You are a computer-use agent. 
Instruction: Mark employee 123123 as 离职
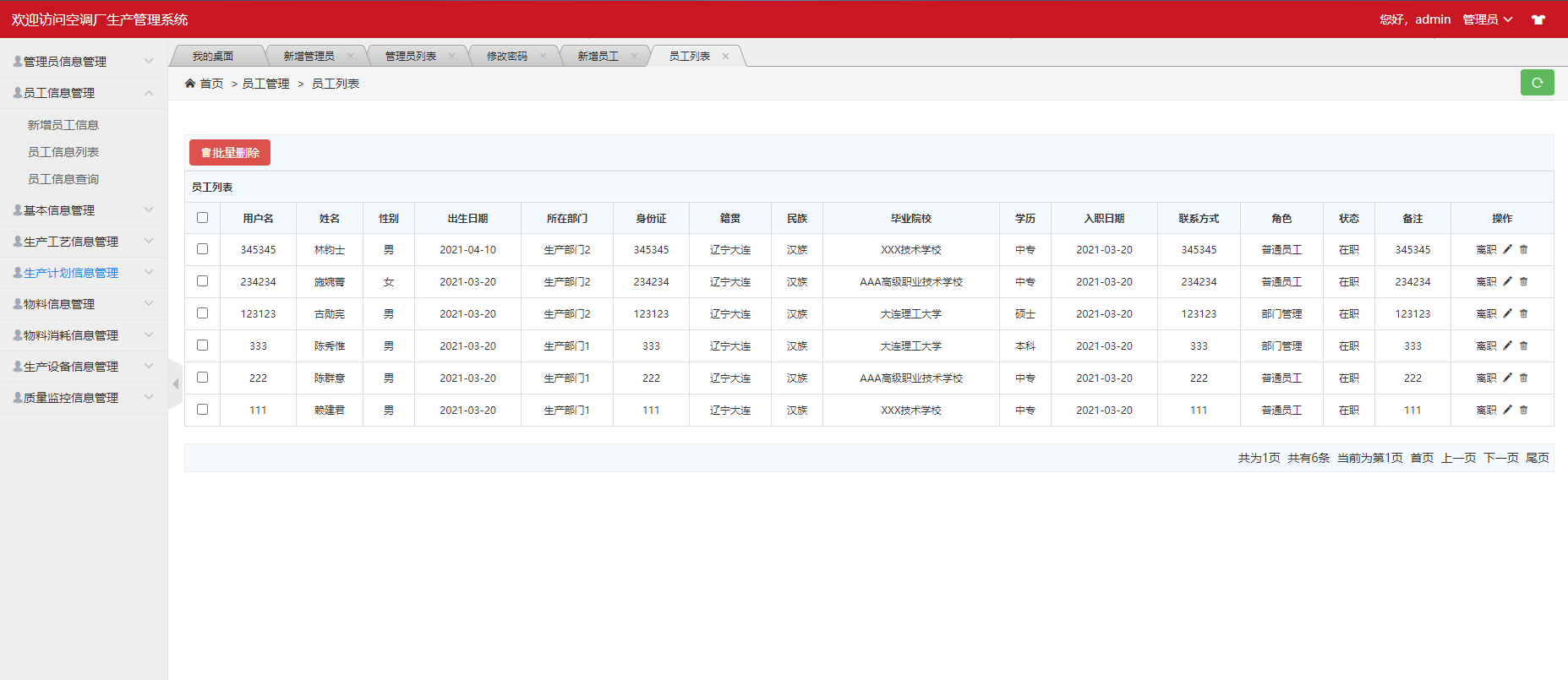click(1486, 313)
